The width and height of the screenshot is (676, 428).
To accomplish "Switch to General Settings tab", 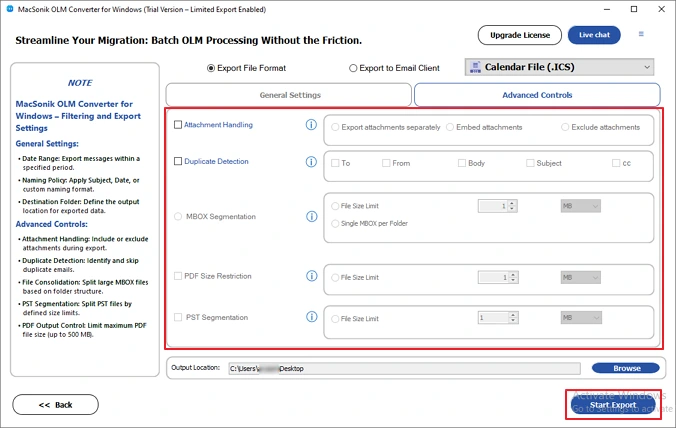I will point(289,95).
